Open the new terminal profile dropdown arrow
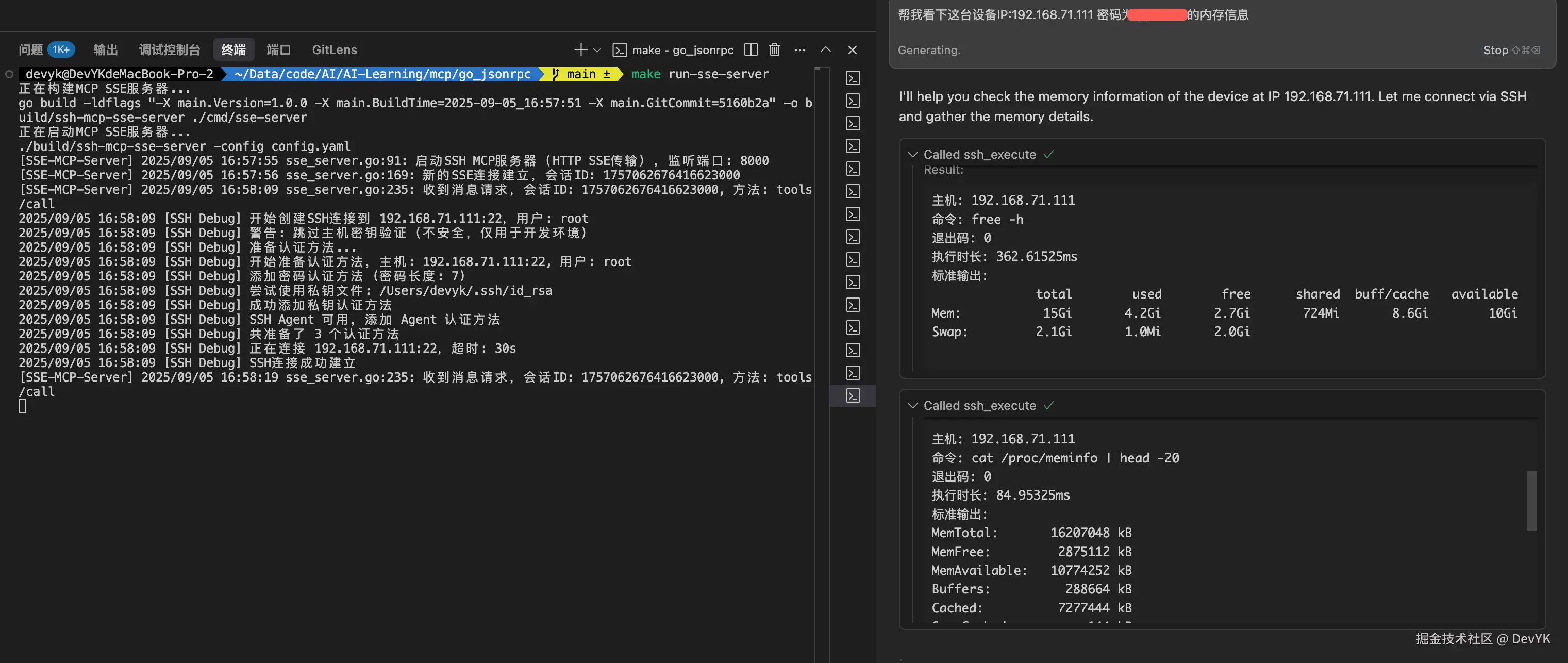 [x=597, y=50]
